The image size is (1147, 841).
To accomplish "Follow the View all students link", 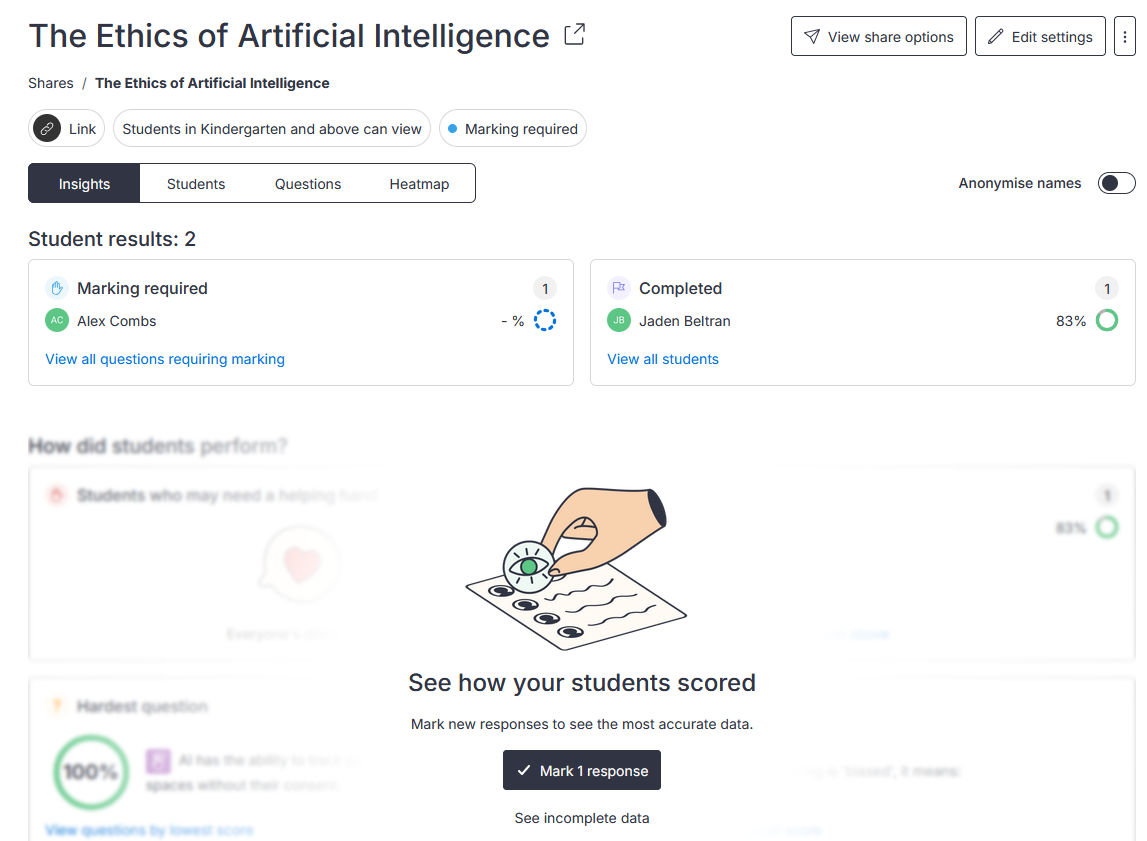I will tap(663, 359).
